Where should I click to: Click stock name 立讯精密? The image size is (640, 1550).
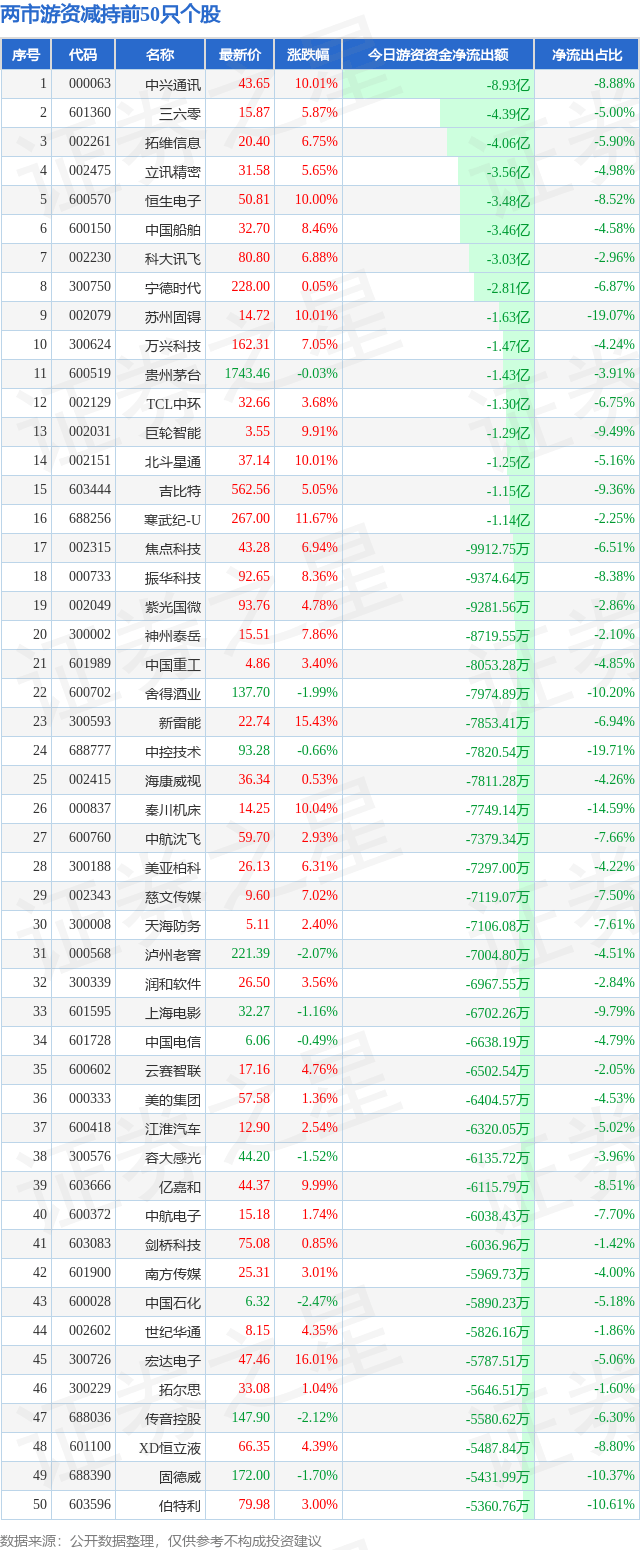(x=173, y=171)
